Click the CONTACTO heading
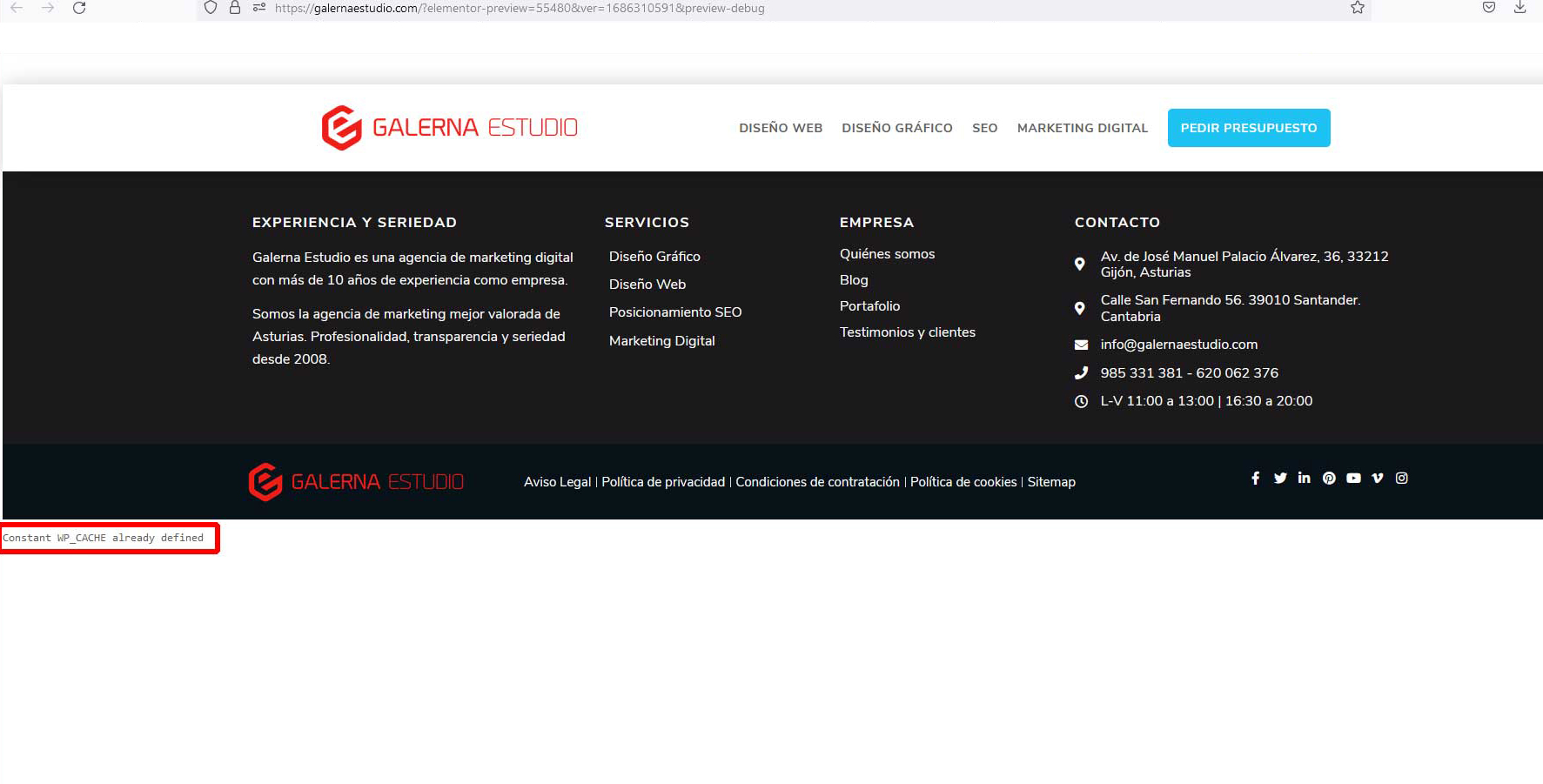The height and width of the screenshot is (784, 1543). pos(1117,223)
